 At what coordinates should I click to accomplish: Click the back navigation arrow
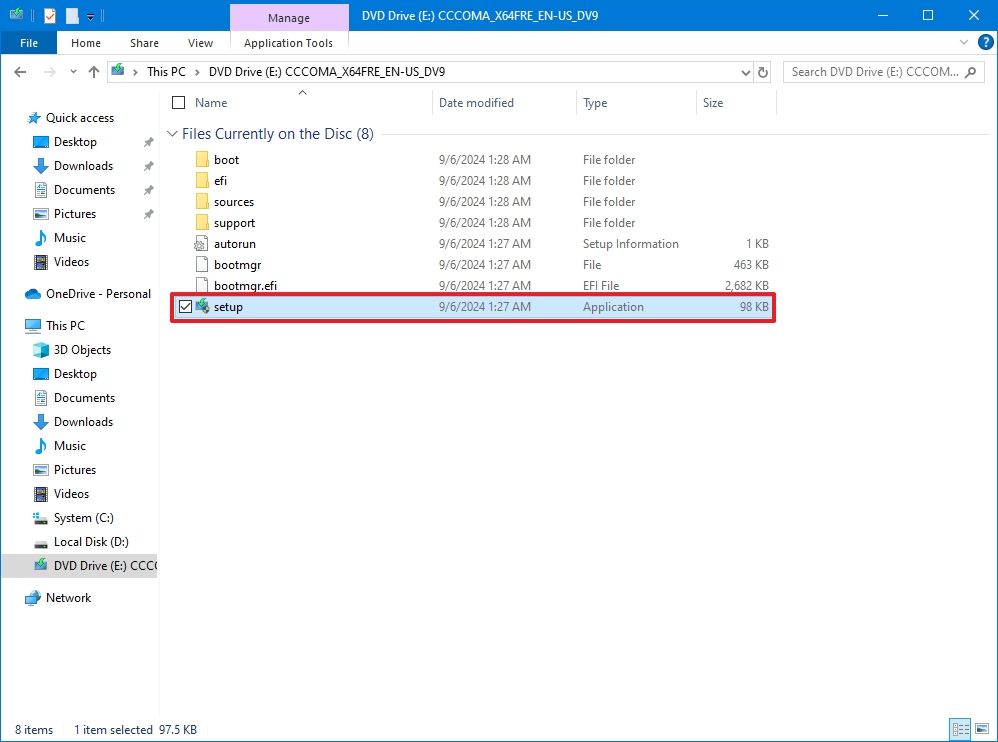(x=18, y=71)
